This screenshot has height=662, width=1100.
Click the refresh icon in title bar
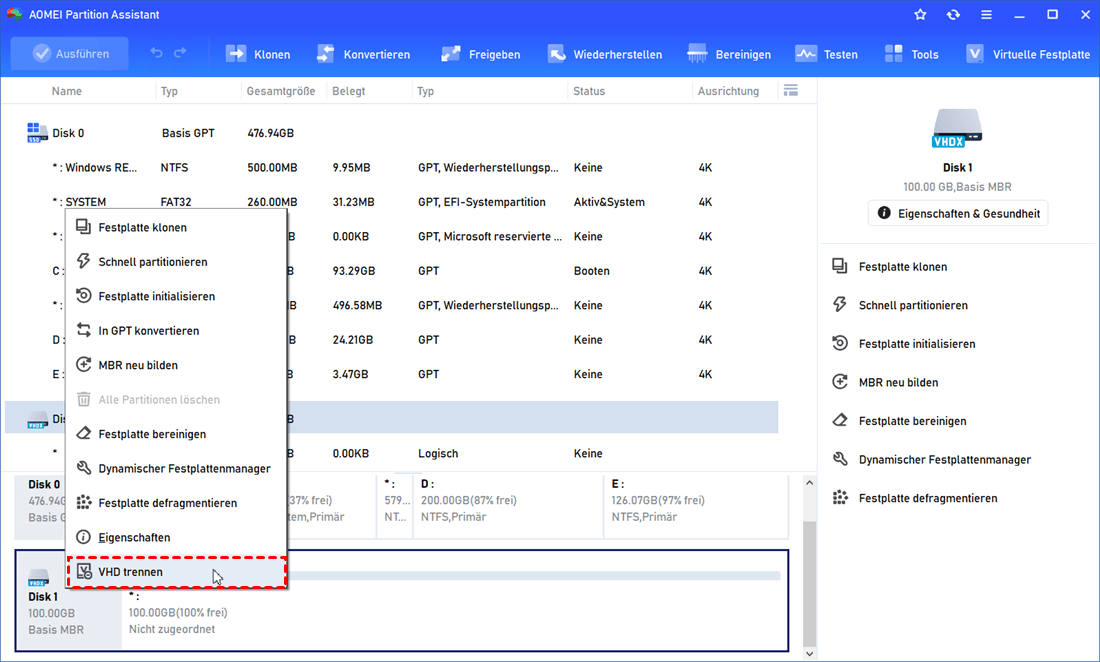pyautogui.click(x=953, y=14)
